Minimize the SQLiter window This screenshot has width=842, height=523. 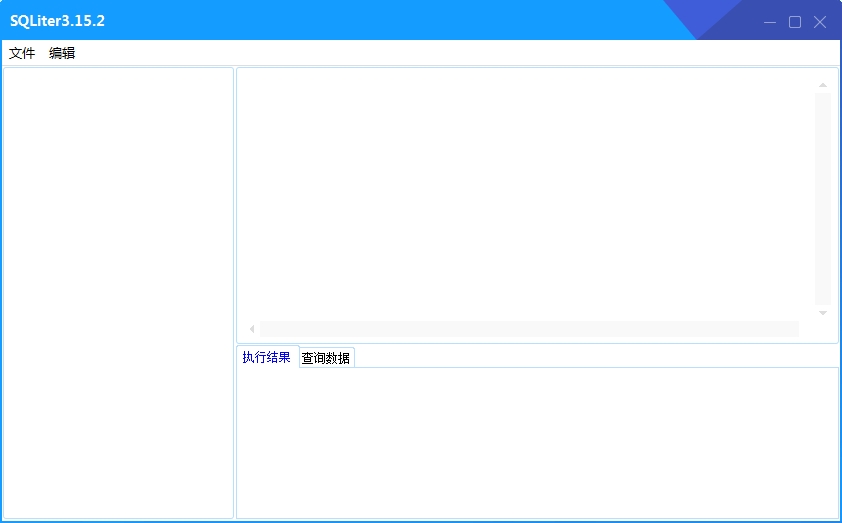tap(770, 22)
